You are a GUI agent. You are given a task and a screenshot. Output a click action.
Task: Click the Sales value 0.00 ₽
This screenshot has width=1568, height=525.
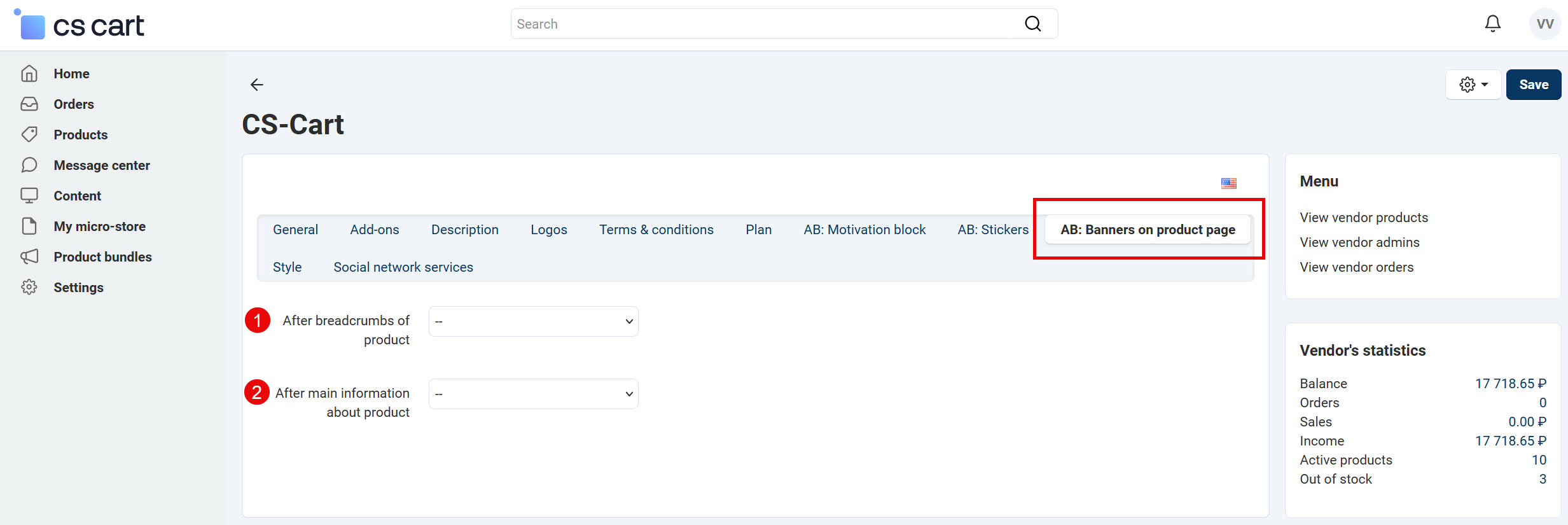(1527, 422)
